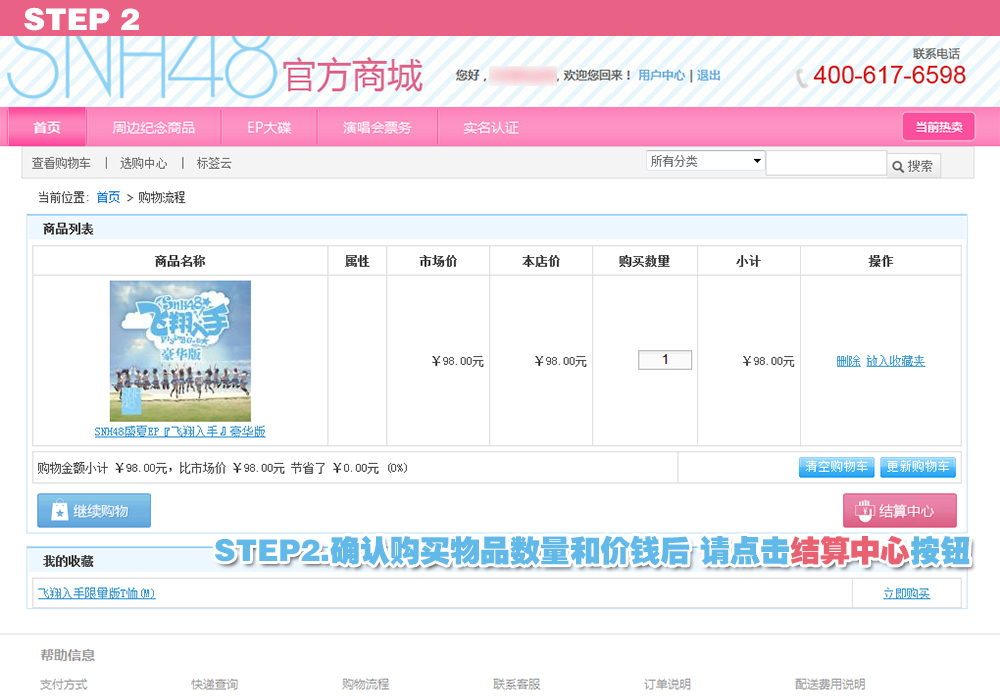Click the shopping bag icon on 继续购物
Screen dimensions: 1000x696
pos(59,510)
